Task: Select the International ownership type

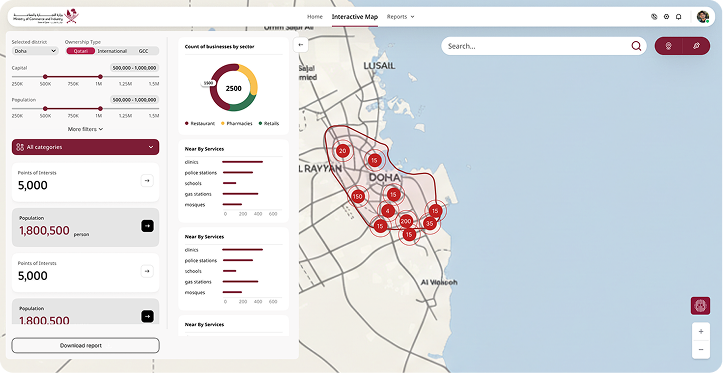Action: (x=112, y=51)
